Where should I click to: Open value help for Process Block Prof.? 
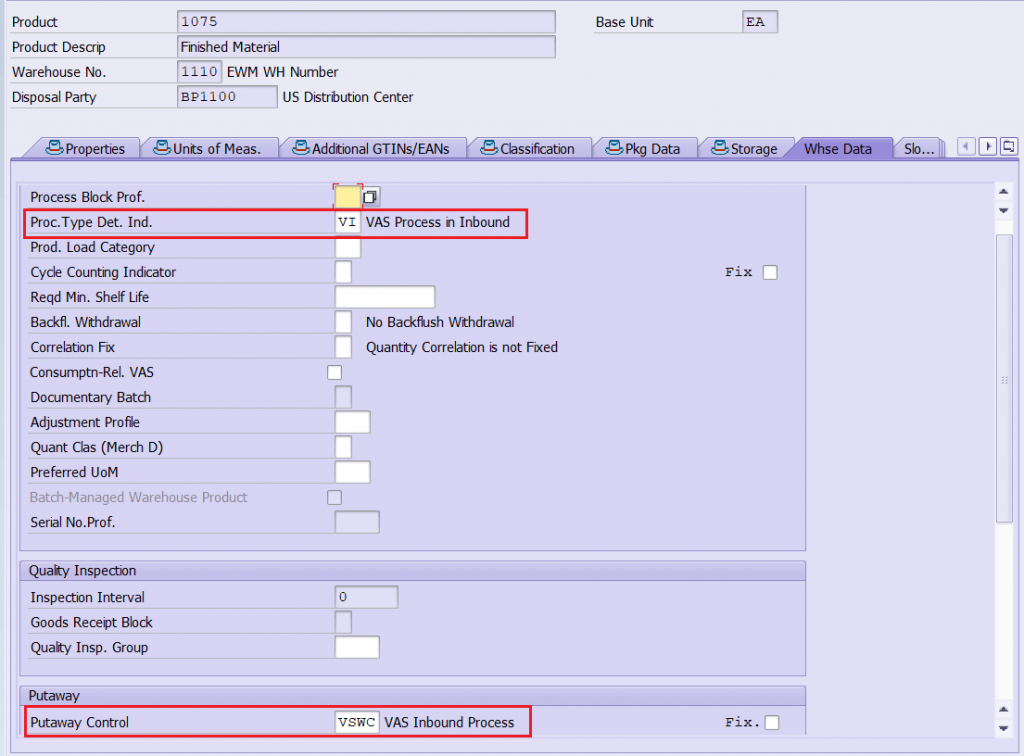tap(370, 197)
